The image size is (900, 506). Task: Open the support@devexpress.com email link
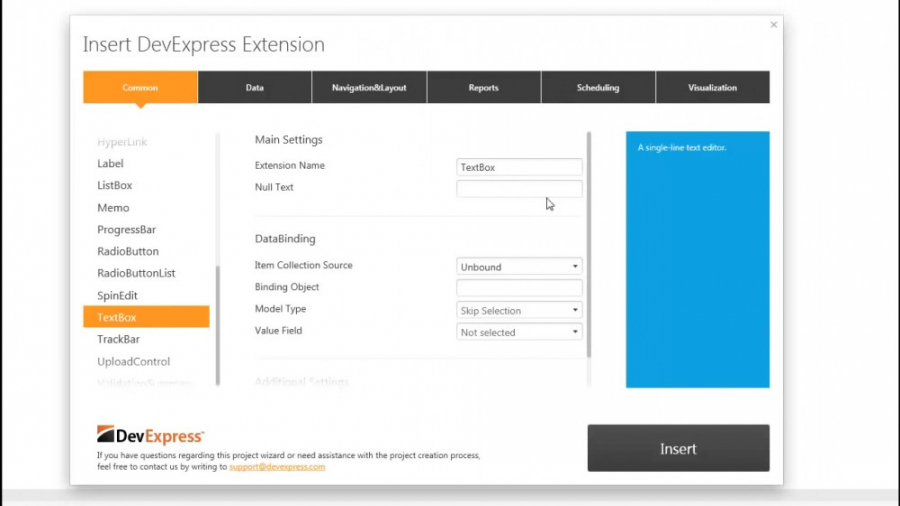(x=277, y=467)
